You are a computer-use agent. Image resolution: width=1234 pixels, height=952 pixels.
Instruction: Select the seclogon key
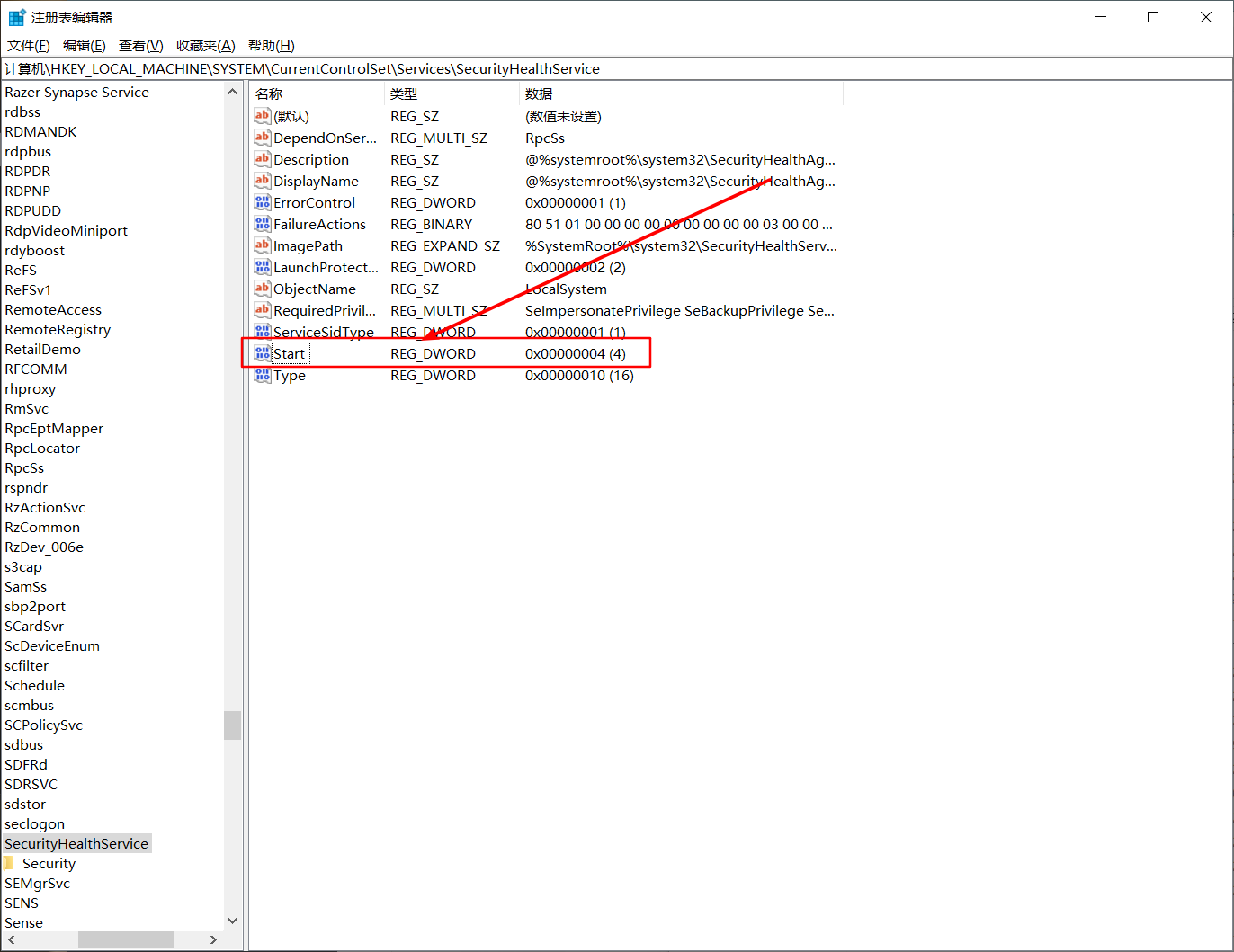pos(34,823)
